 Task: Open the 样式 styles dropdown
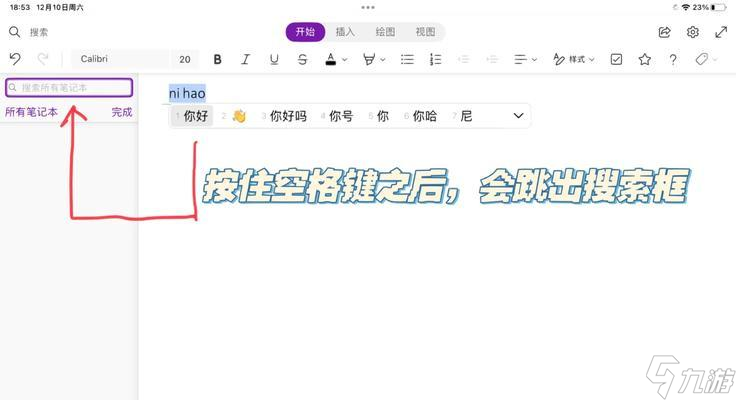[x=574, y=59]
